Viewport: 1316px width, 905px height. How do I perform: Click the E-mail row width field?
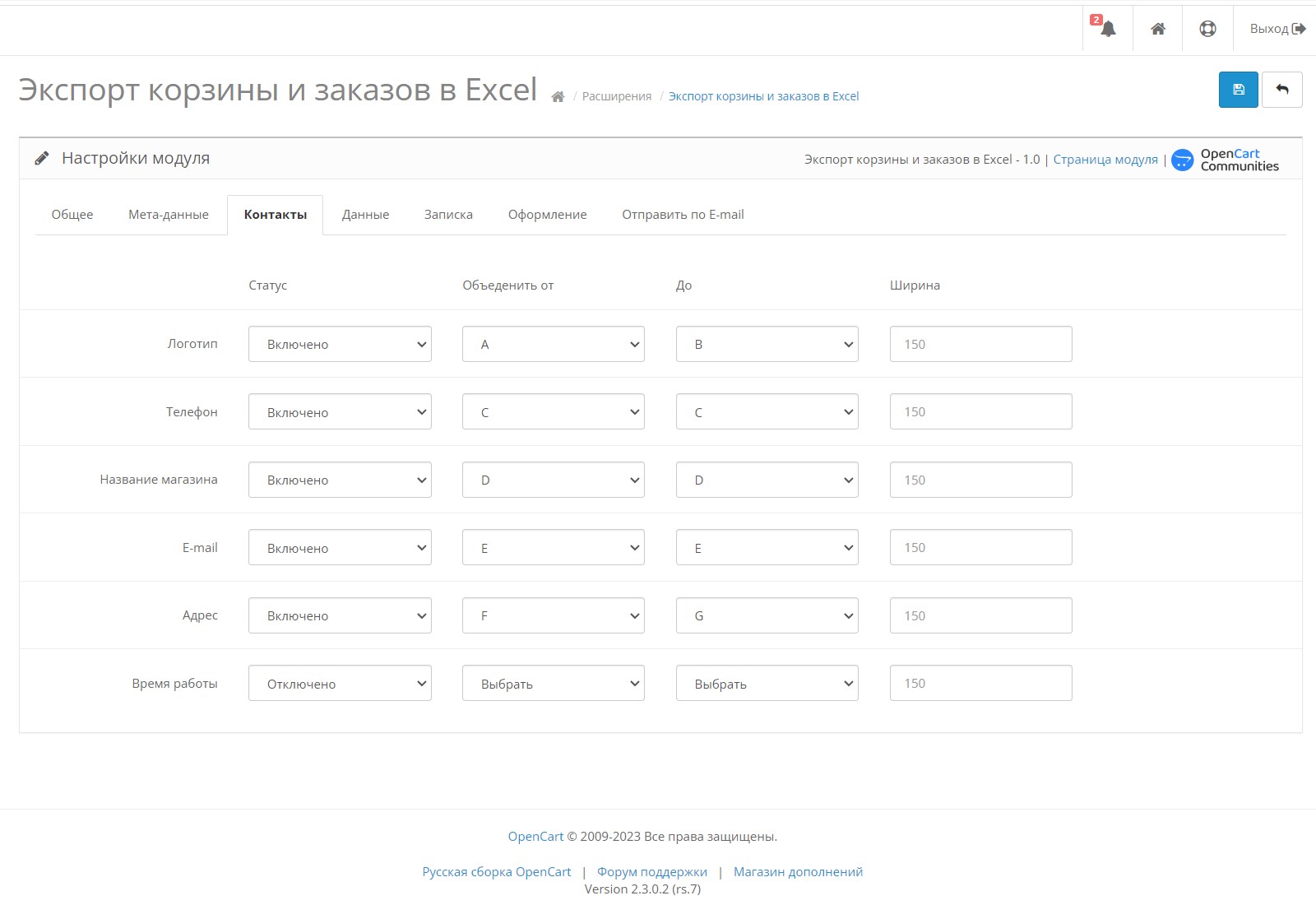(981, 547)
